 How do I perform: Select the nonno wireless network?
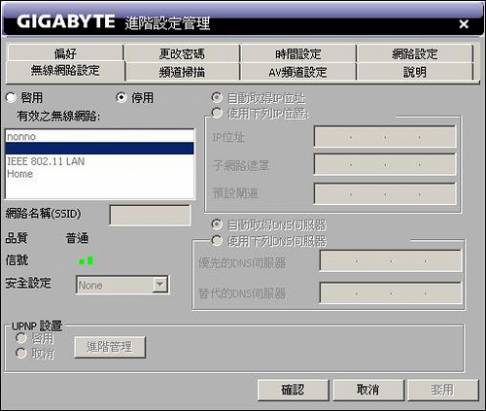(99, 136)
